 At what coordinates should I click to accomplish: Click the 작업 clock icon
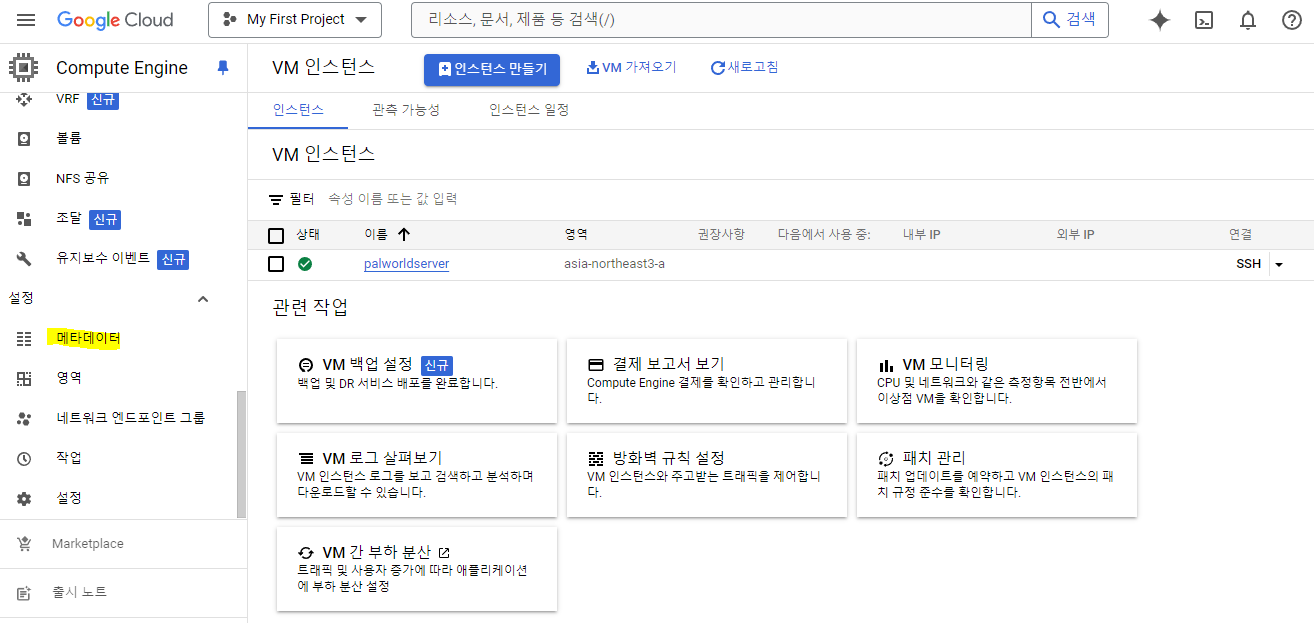[x=25, y=458]
